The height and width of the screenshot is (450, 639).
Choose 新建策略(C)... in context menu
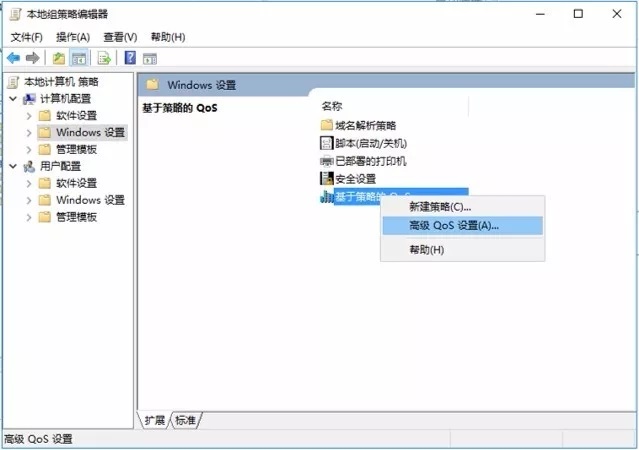440,206
